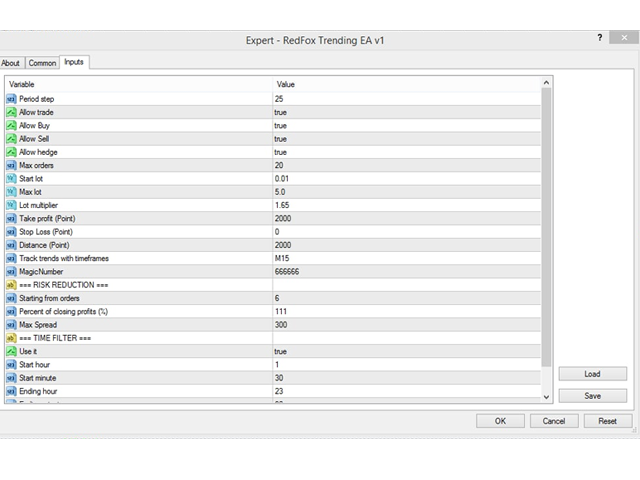Click the scrollbar down arrow

point(546,397)
